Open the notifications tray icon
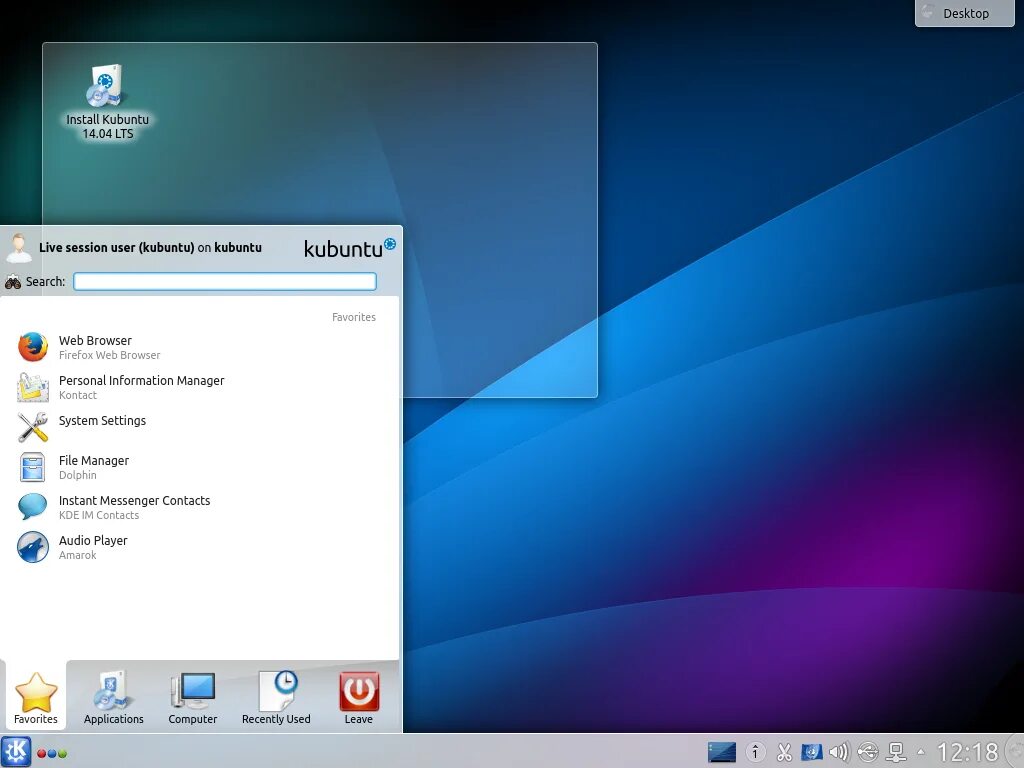1024x768 pixels. [756, 752]
